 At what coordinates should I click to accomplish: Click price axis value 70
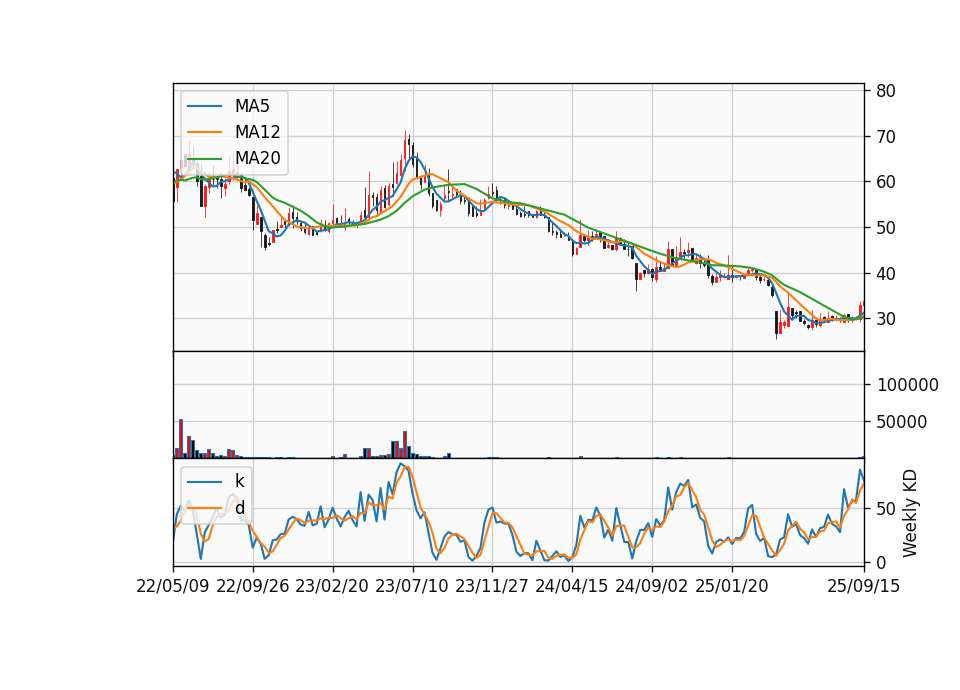886,137
